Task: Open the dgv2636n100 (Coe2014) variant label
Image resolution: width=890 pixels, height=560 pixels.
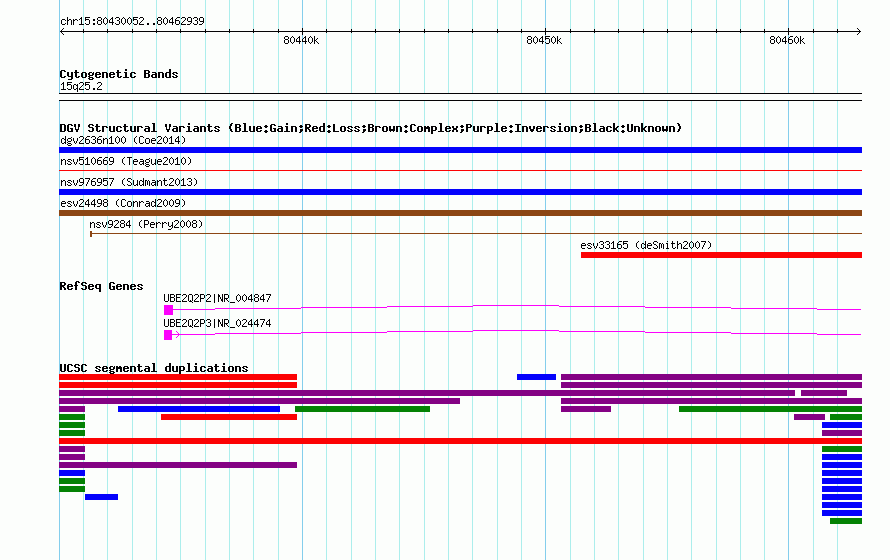Action: coord(123,140)
